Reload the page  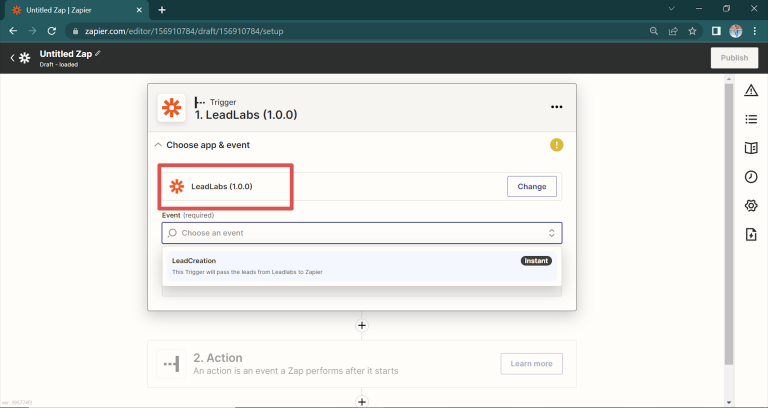click(51, 31)
